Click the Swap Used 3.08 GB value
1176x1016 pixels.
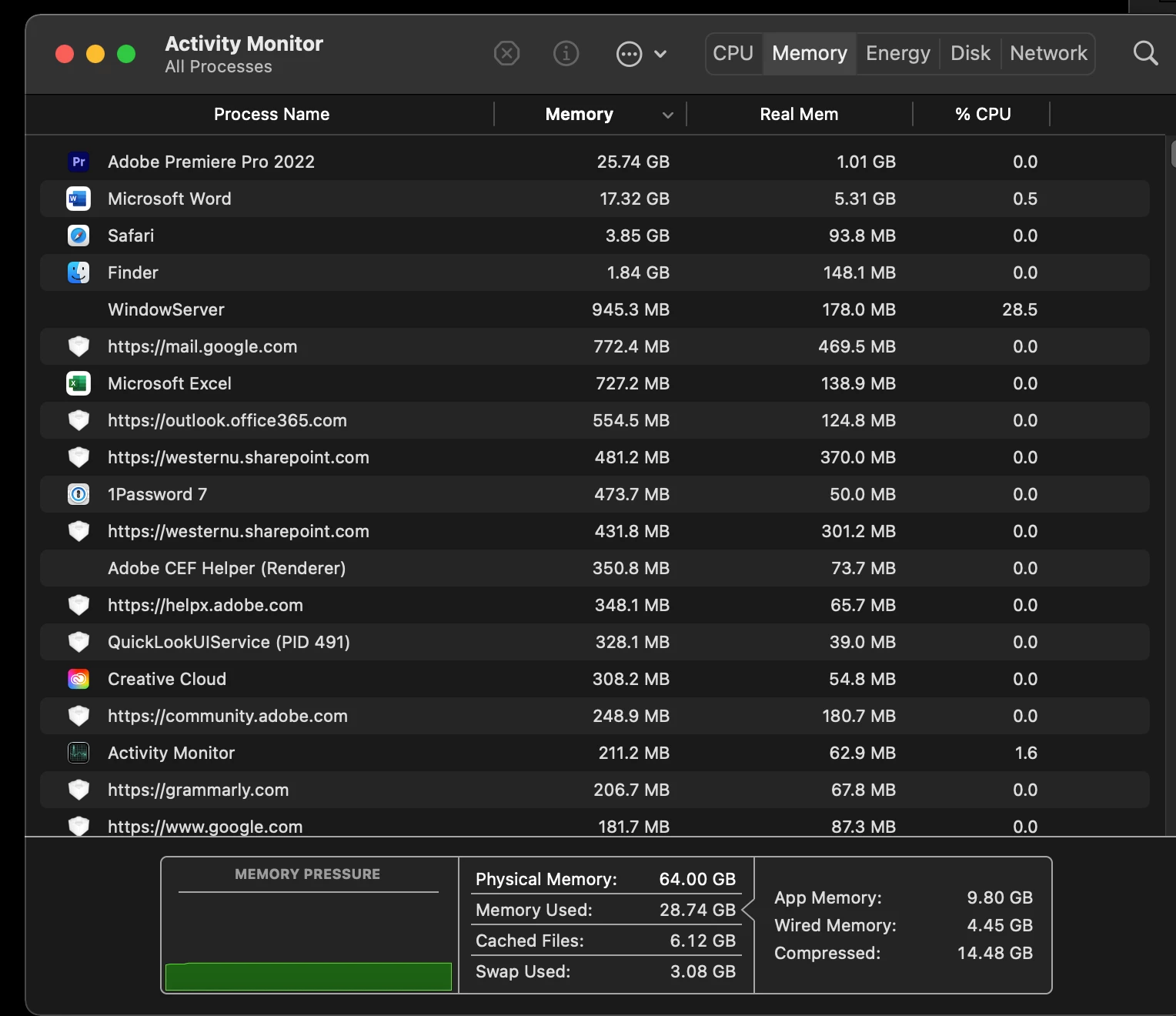tap(703, 971)
